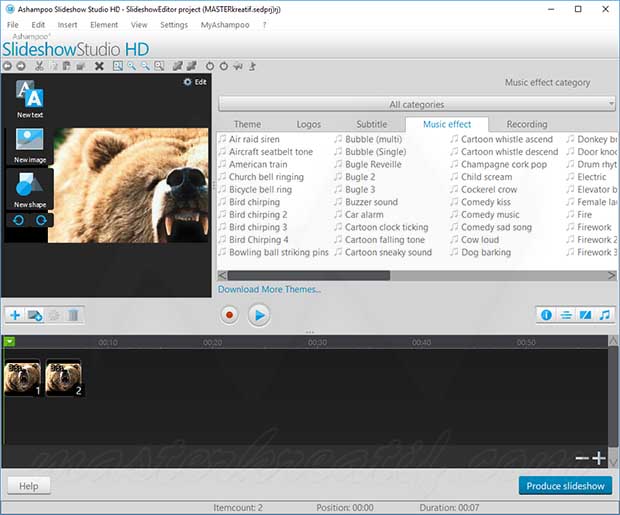
Task: Switch to the Recording tab
Action: pos(527,124)
